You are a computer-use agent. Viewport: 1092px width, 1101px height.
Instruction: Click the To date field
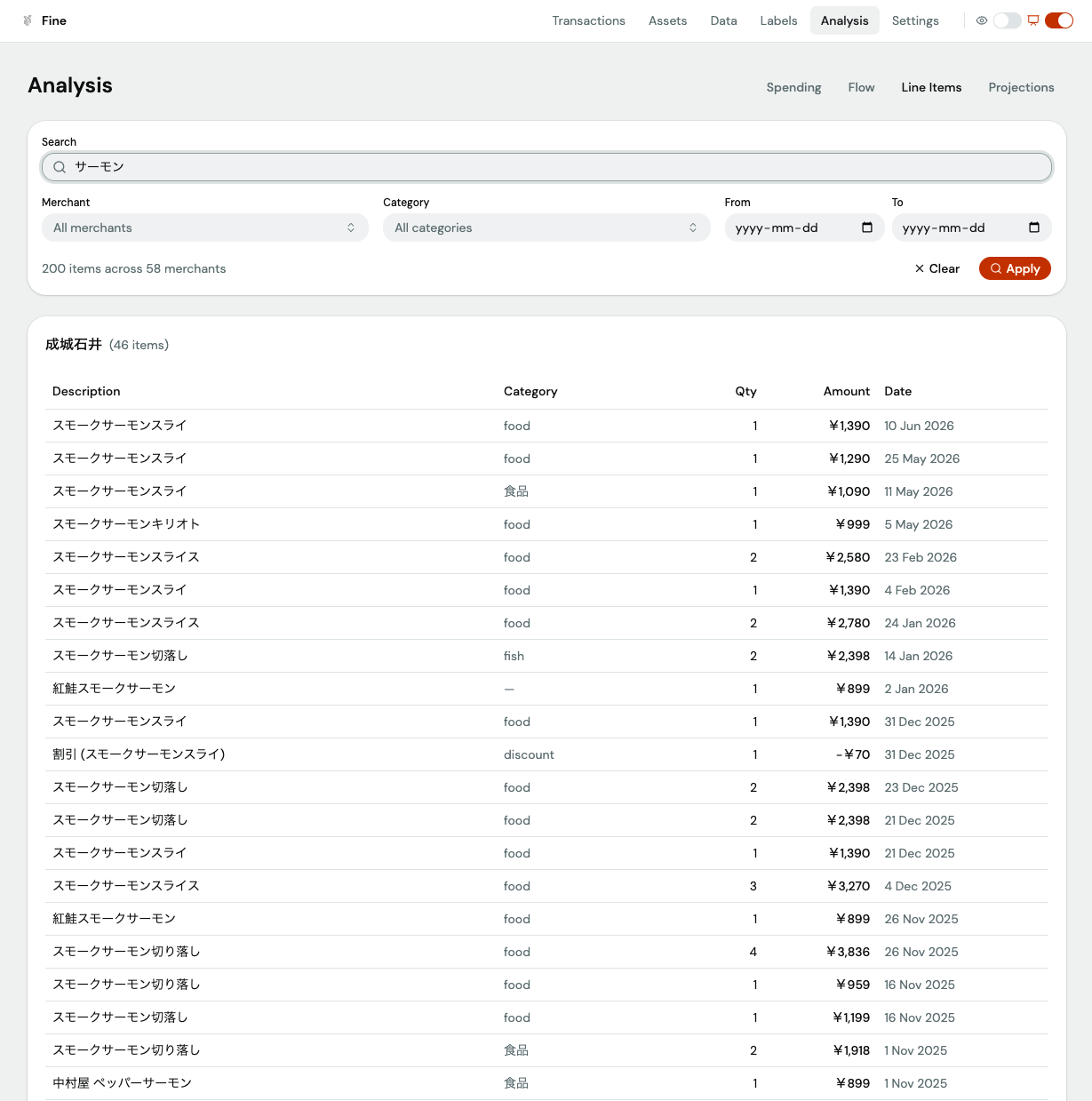pos(972,227)
